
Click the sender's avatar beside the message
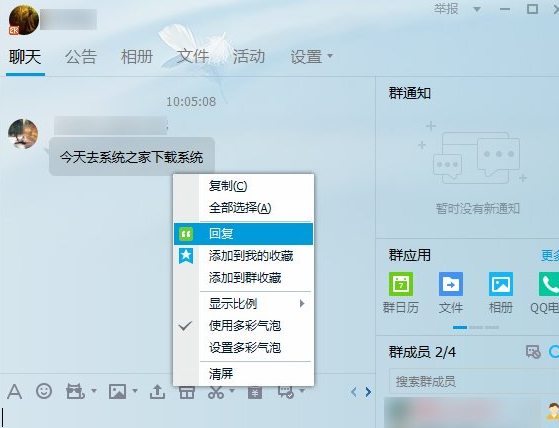[x=23, y=134]
